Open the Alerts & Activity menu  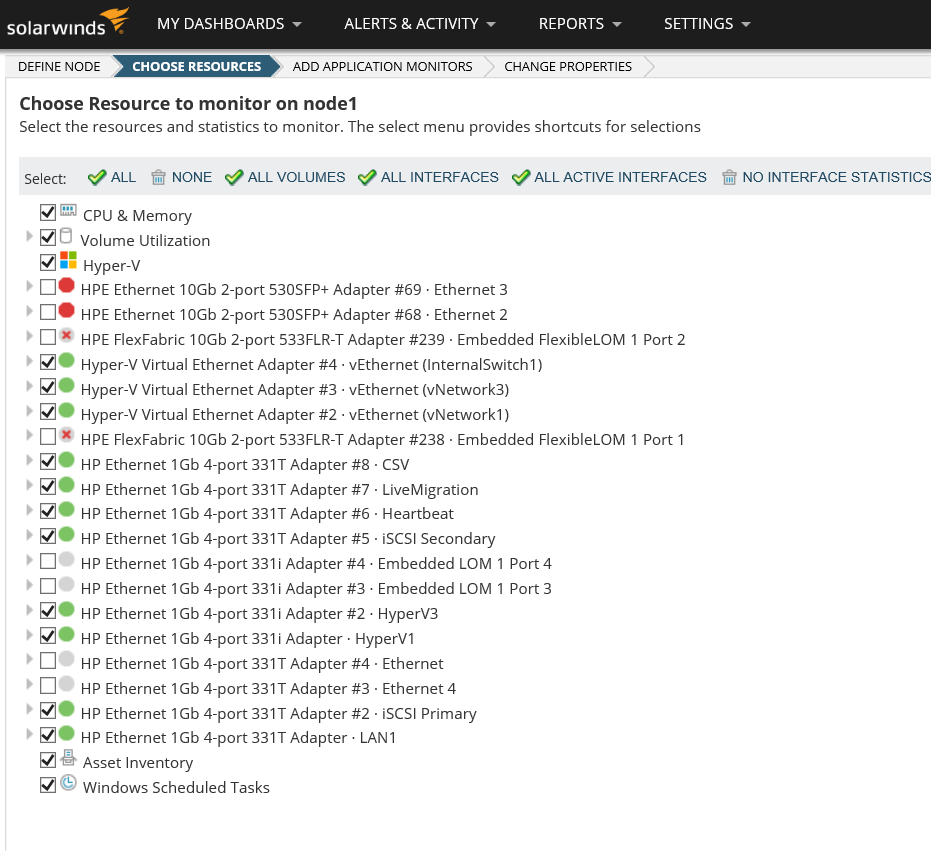(420, 24)
